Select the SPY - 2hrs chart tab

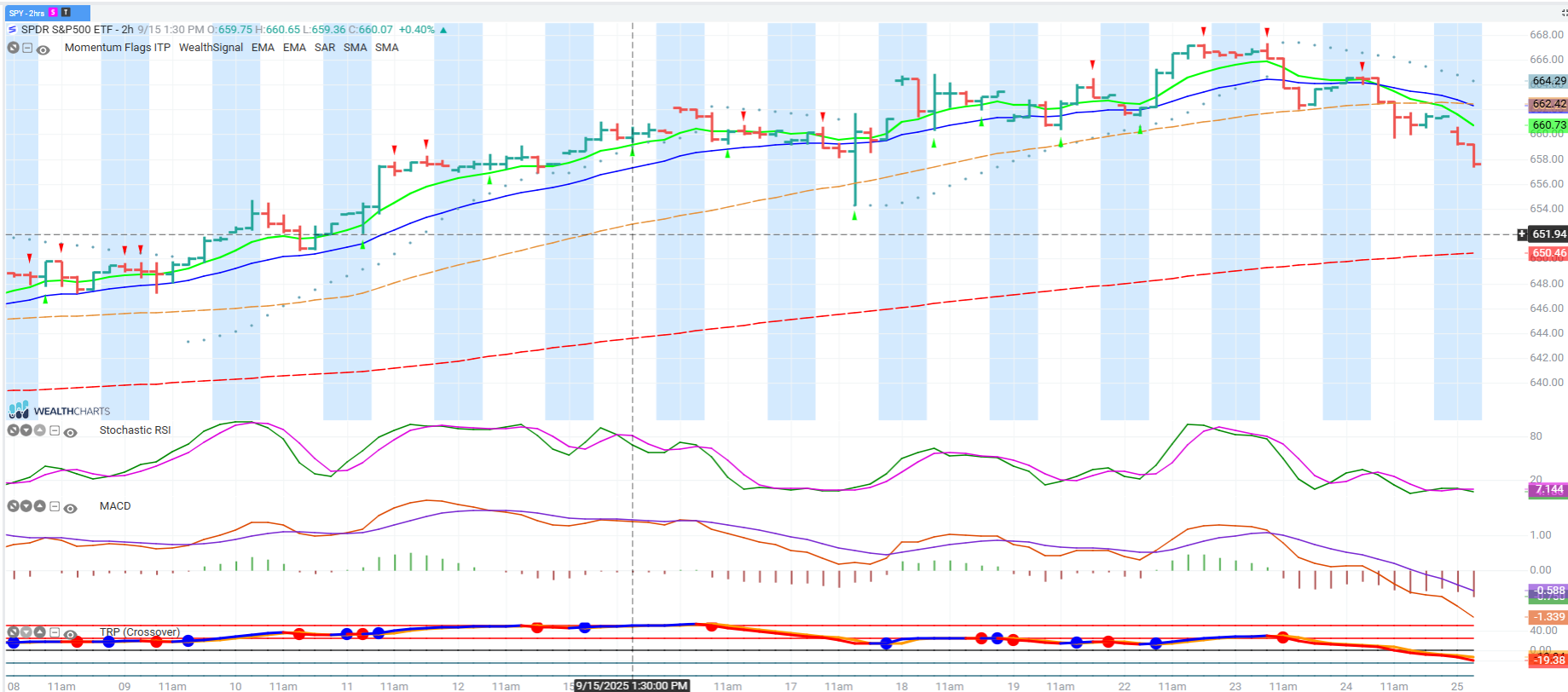click(26, 13)
